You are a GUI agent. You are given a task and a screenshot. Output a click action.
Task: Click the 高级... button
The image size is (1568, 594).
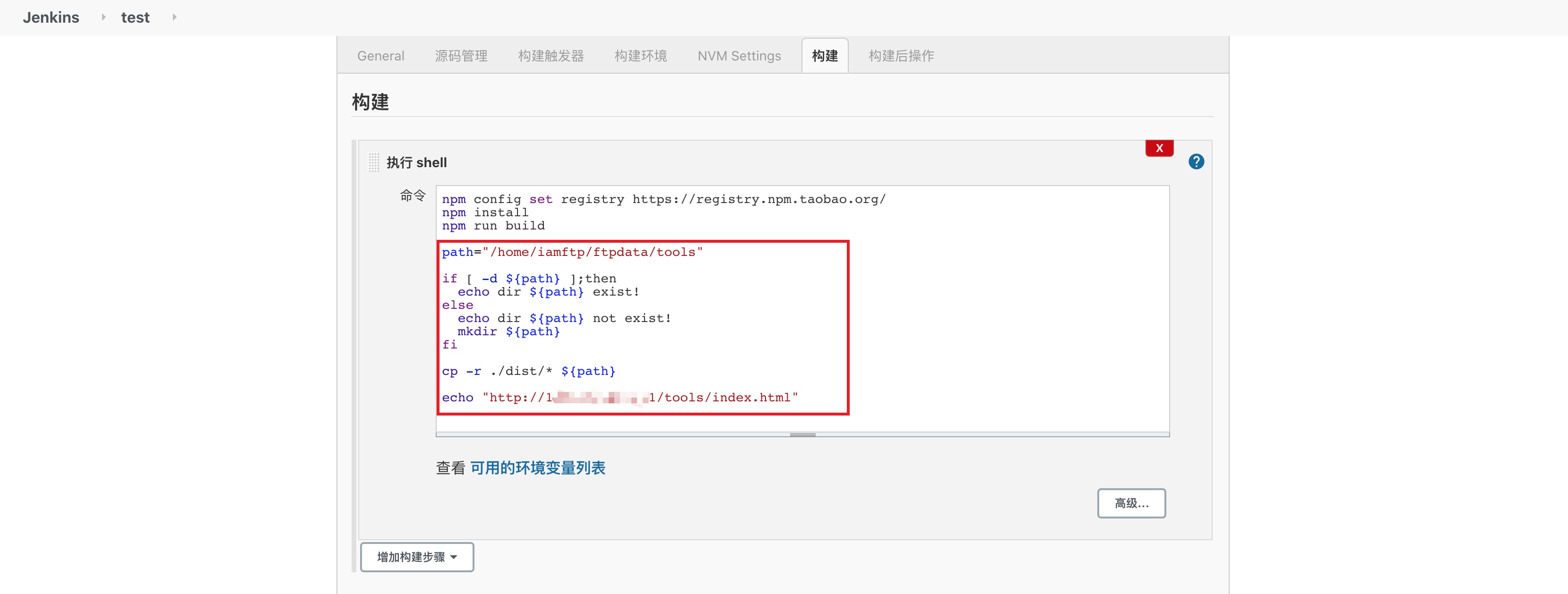click(x=1131, y=503)
